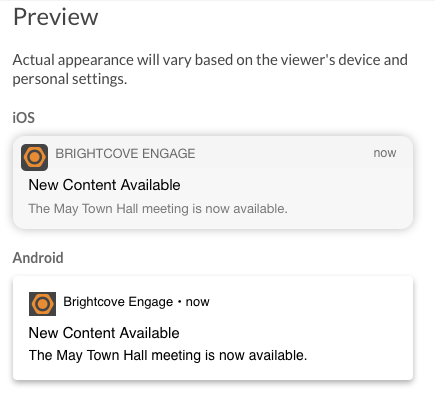Click the Android section label
Image resolution: width=435 pixels, height=398 pixels.
coord(38,258)
